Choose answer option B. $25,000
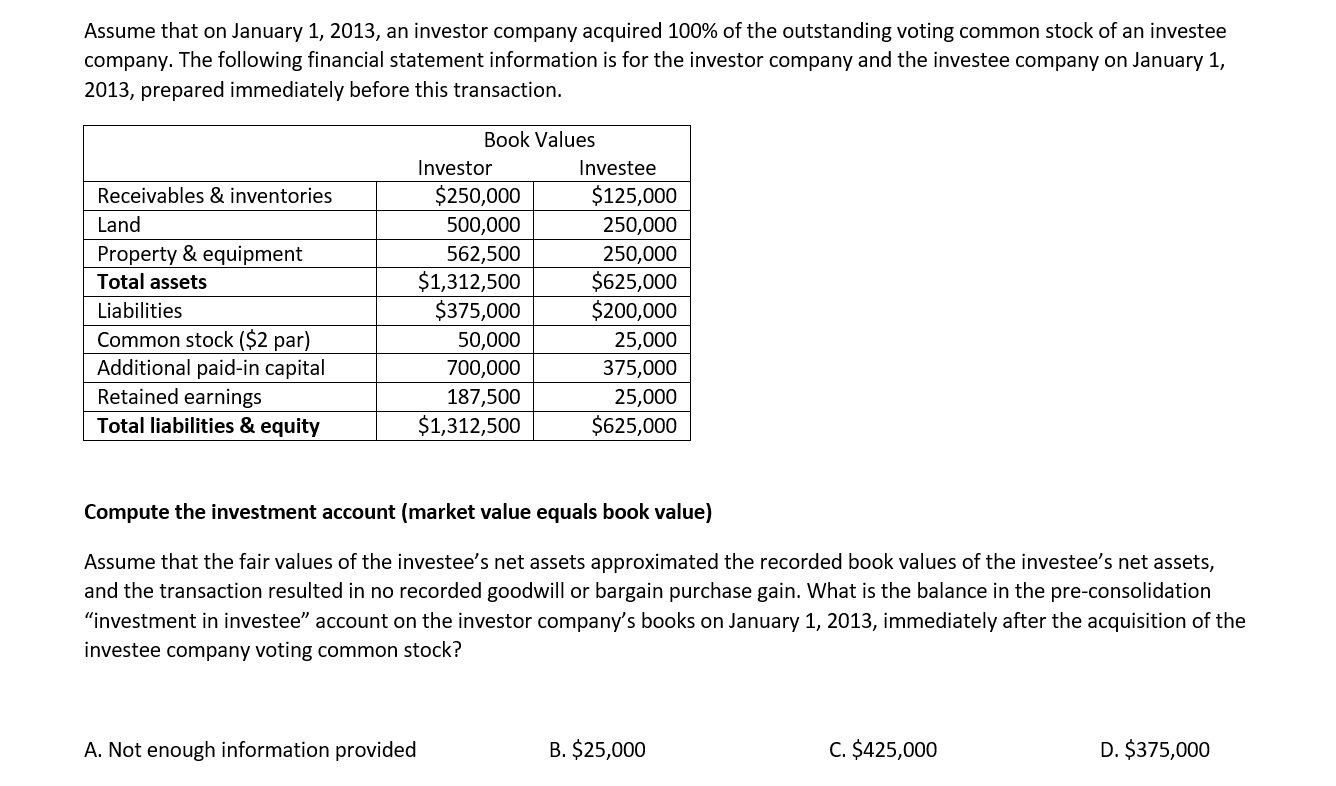 coord(597,749)
